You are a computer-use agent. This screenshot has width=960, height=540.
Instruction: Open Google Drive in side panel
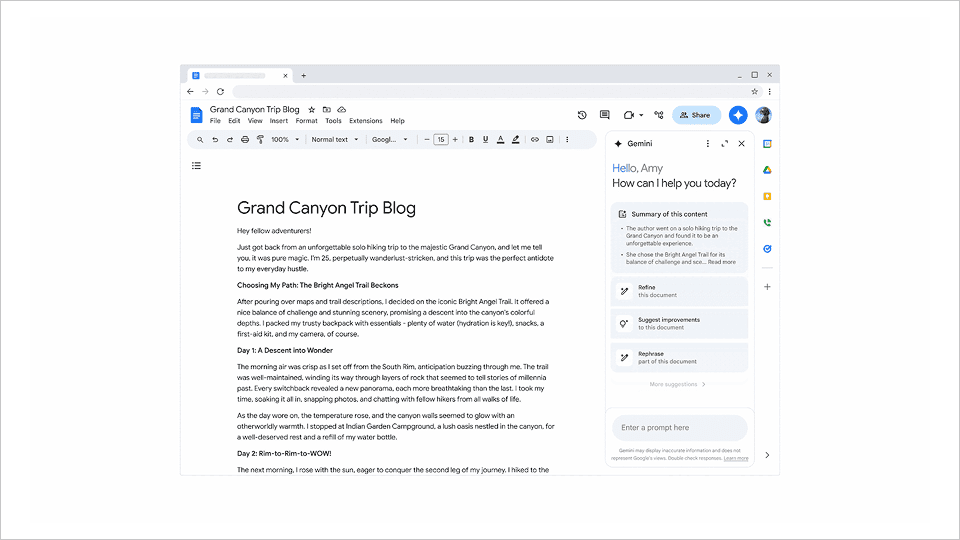(767, 170)
